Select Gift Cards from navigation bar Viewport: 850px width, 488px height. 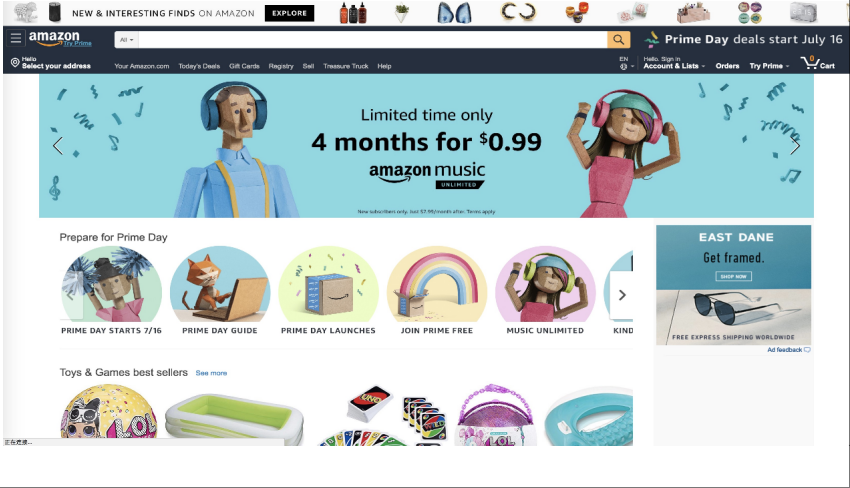pyautogui.click(x=244, y=66)
